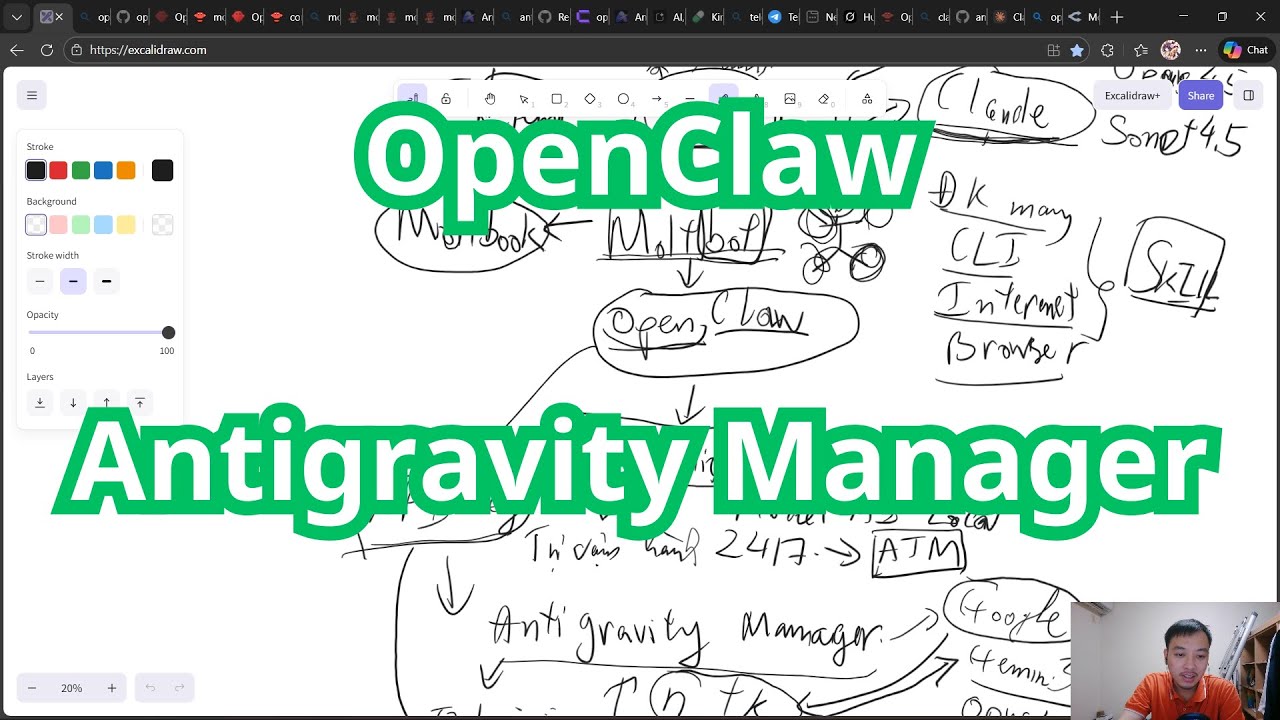
Task: Bring layer to front
Action: click(x=140, y=402)
